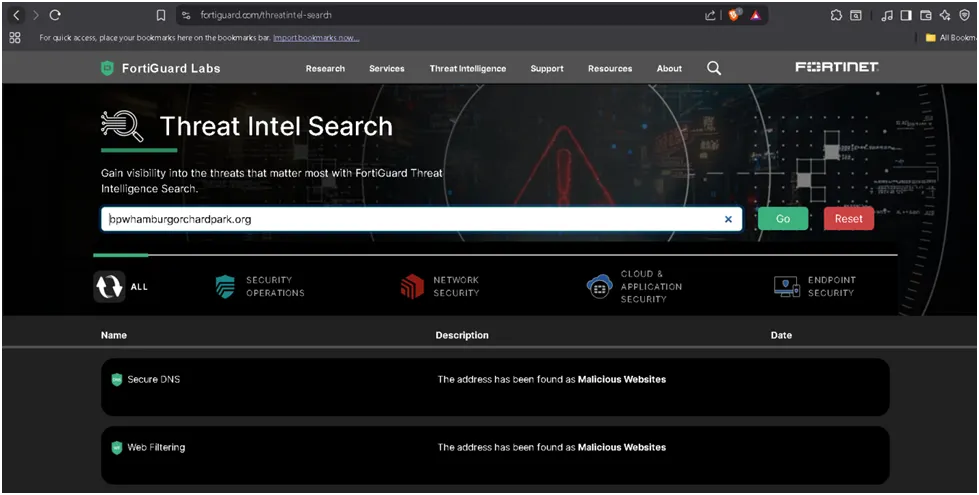Reload the page with the refresh icon

point(55,15)
